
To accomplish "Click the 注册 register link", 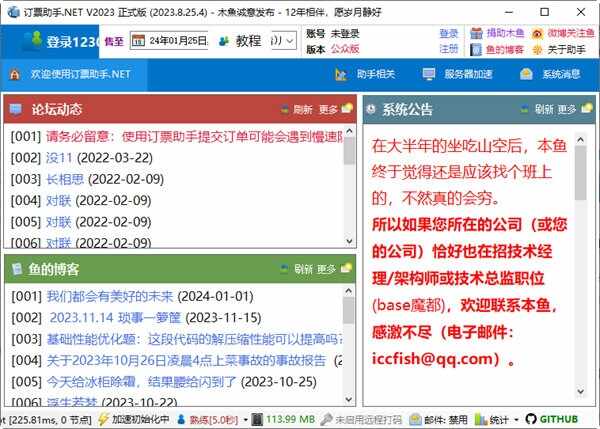I will pyautogui.click(x=448, y=49).
